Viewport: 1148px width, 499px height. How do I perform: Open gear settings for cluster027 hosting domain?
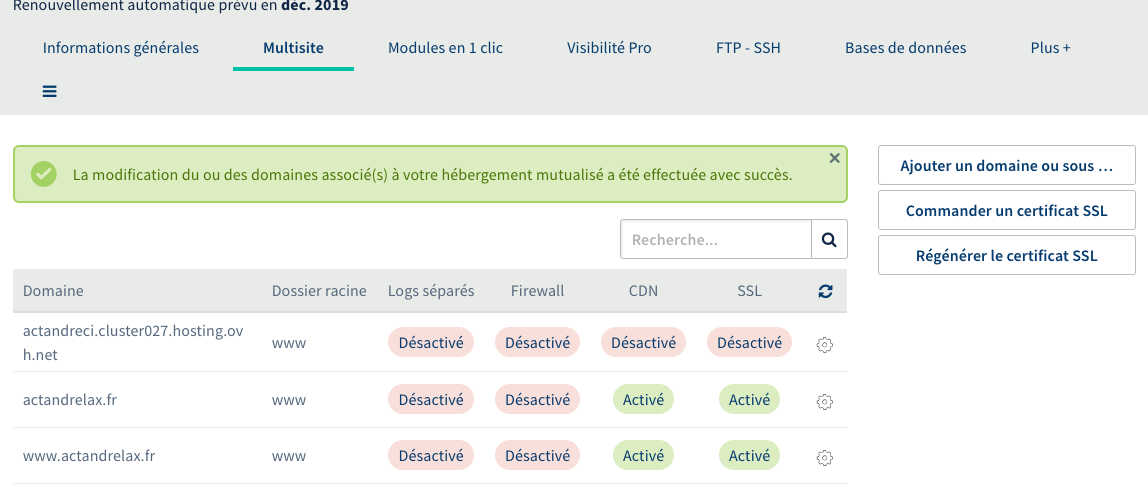click(x=825, y=344)
